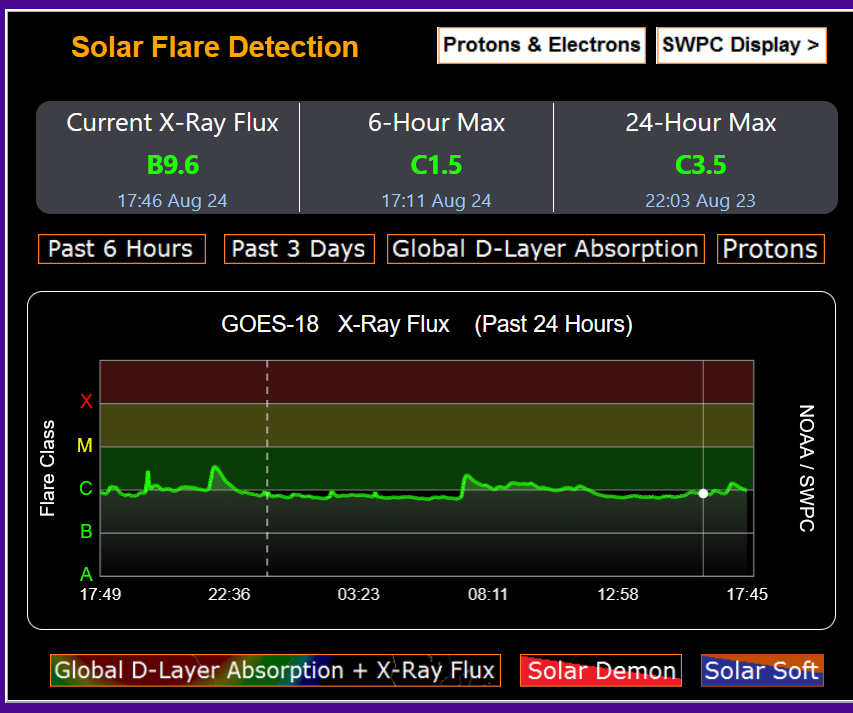Click the 17:49 time axis label

pyautogui.click(x=101, y=594)
